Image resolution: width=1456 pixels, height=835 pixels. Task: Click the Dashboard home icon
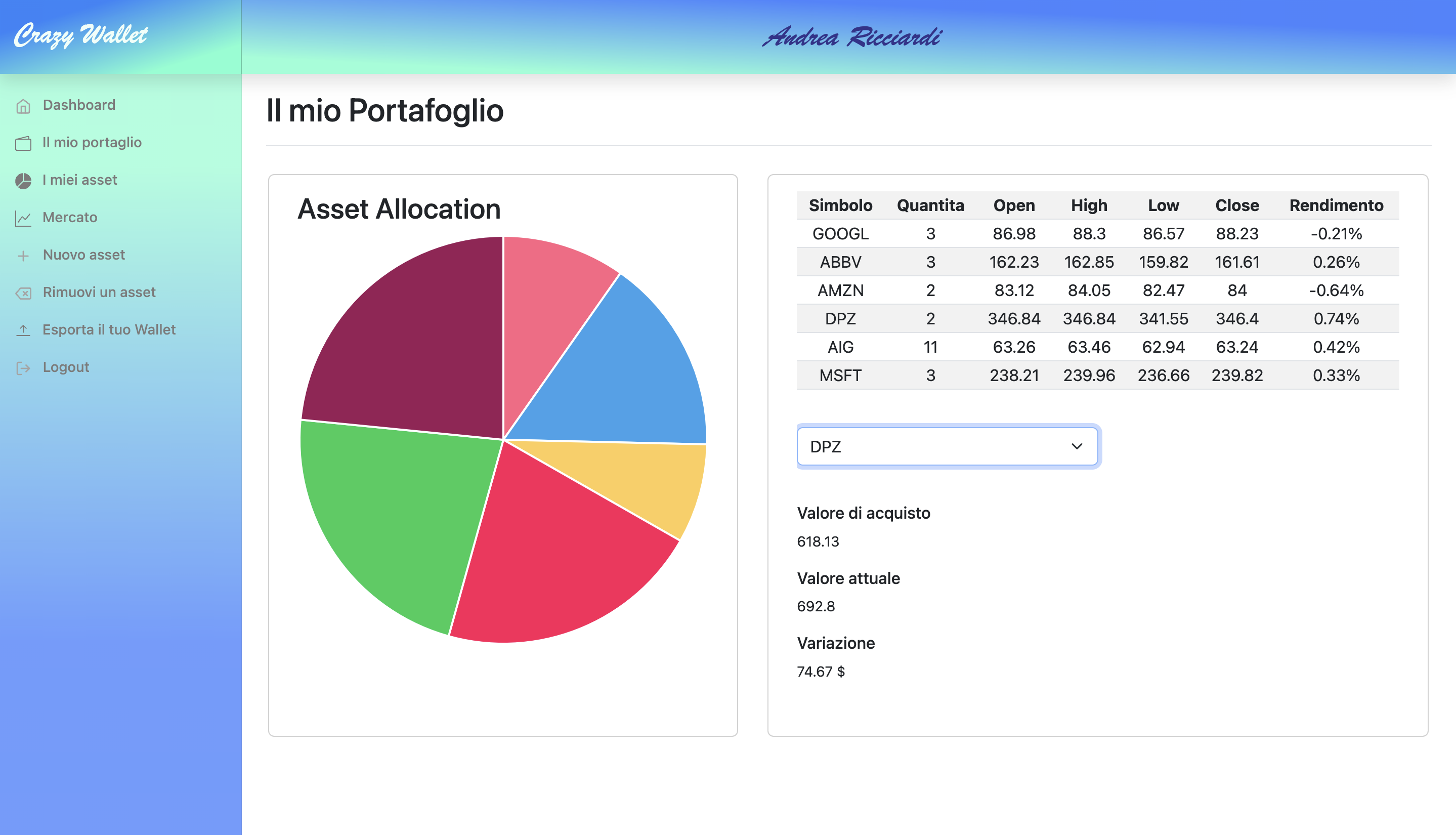tap(23, 106)
